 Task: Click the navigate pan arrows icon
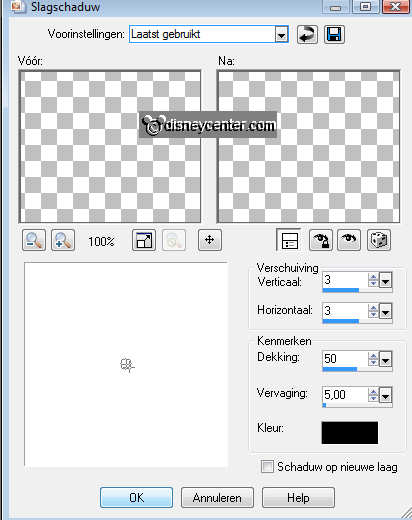tap(210, 240)
